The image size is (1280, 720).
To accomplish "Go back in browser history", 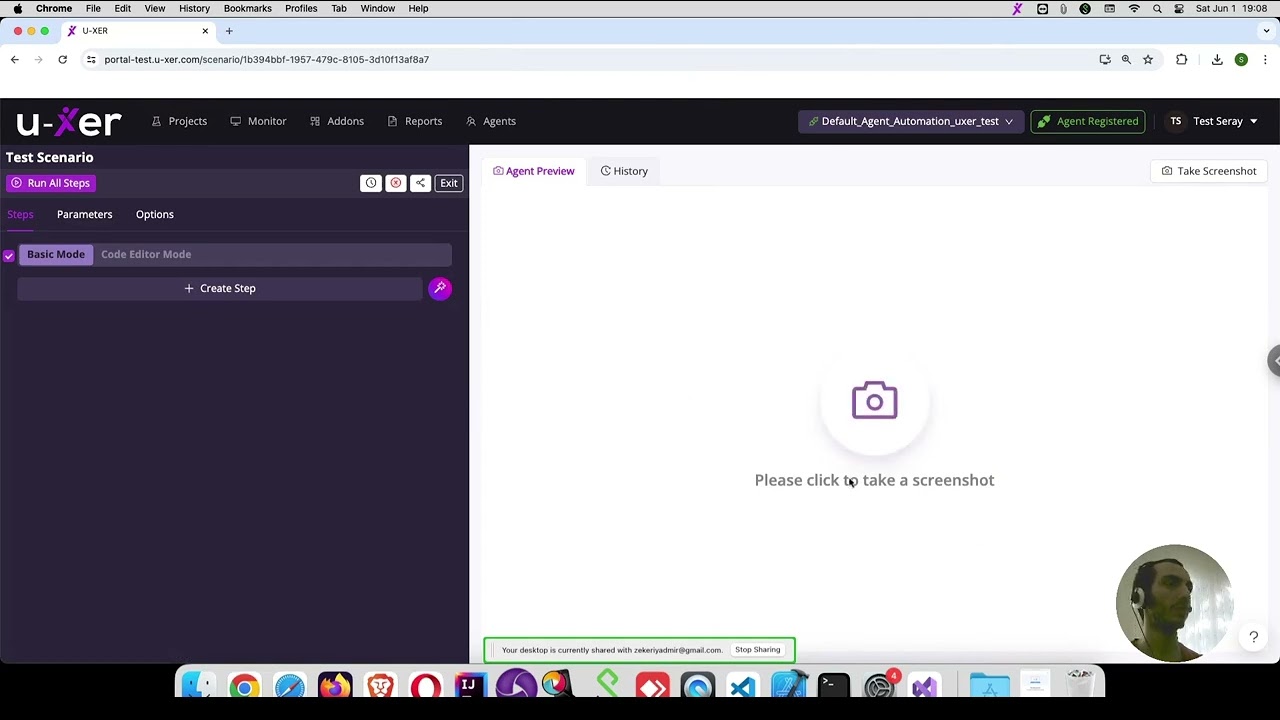I will pyautogui.click(x=15, y=59).
